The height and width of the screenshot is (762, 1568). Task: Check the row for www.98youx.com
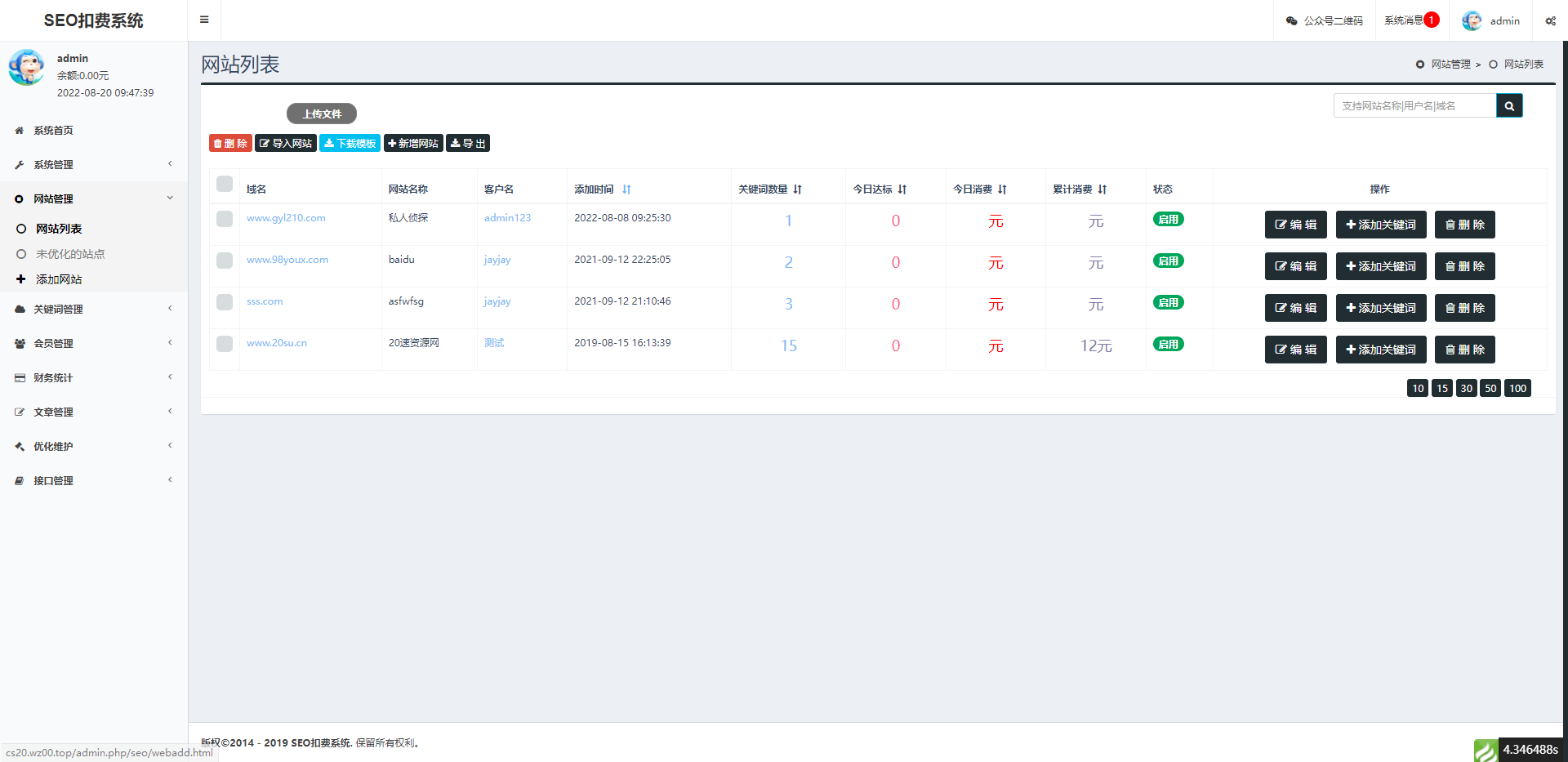pyautogui.click(x=225, y=261)
